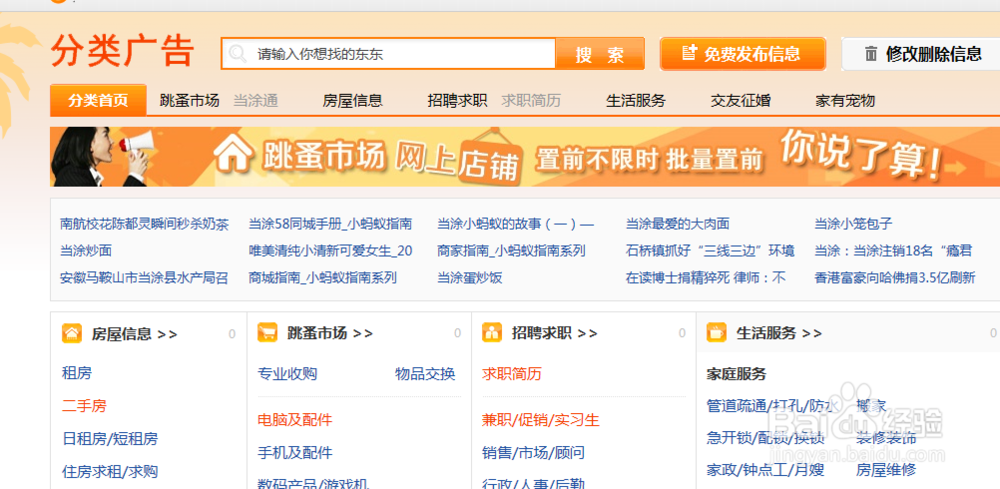The image size is (1000, 489).
Task: Select 房屋维修 link
Action: [x=886, y=470]
